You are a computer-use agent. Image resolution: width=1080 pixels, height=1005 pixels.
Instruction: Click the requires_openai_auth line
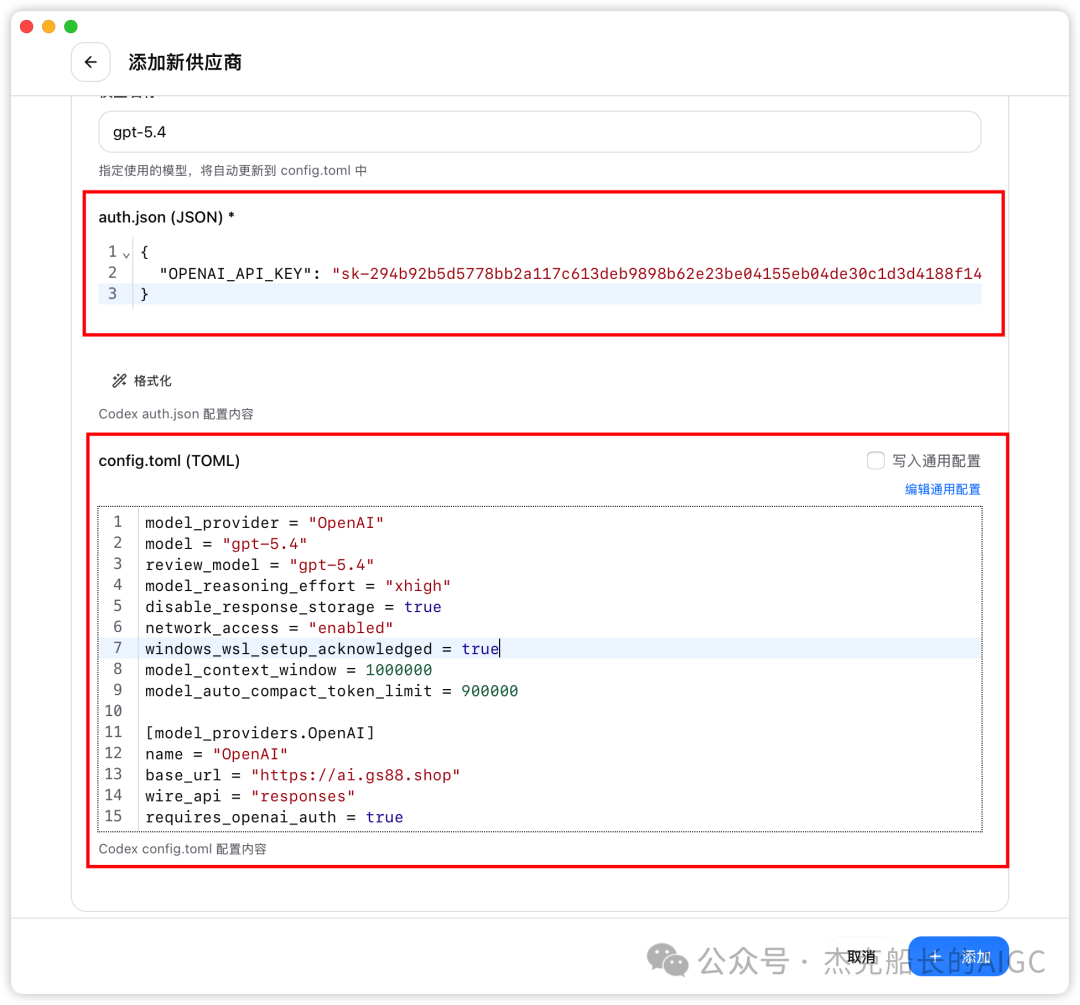click(x=274, y=817)
